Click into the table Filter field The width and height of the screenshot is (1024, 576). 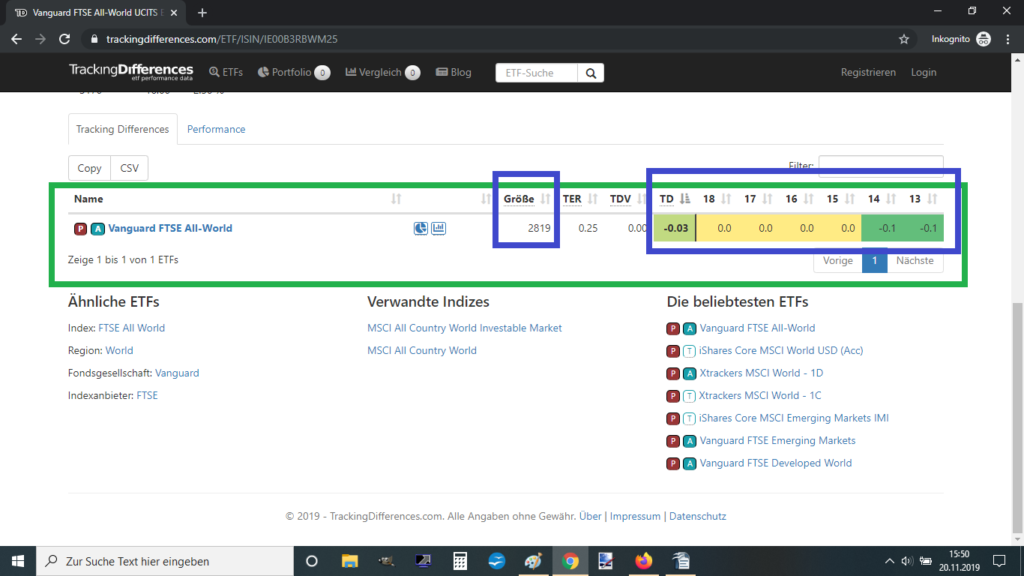(880, 166)
